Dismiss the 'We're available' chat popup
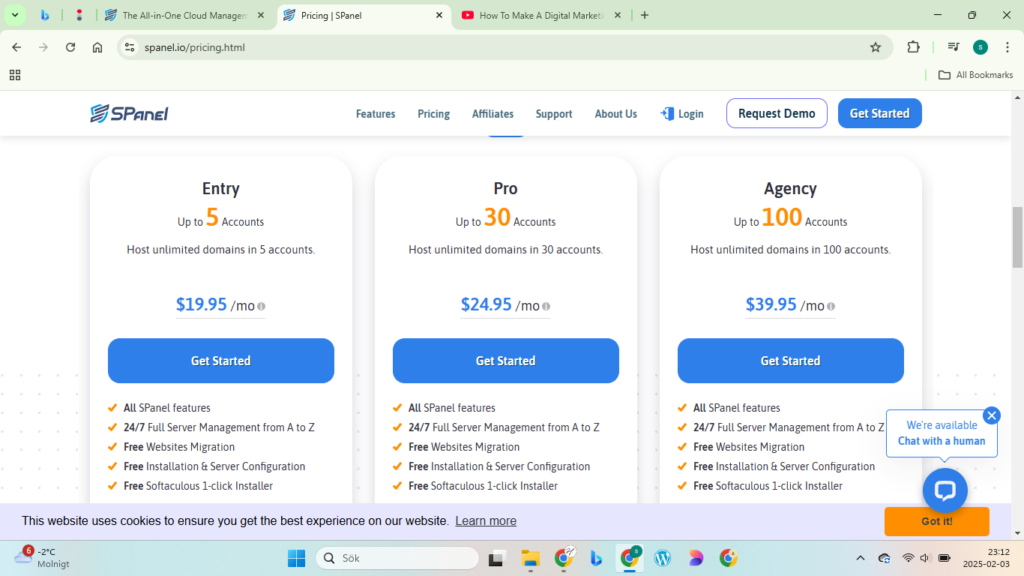 point(991,415)
